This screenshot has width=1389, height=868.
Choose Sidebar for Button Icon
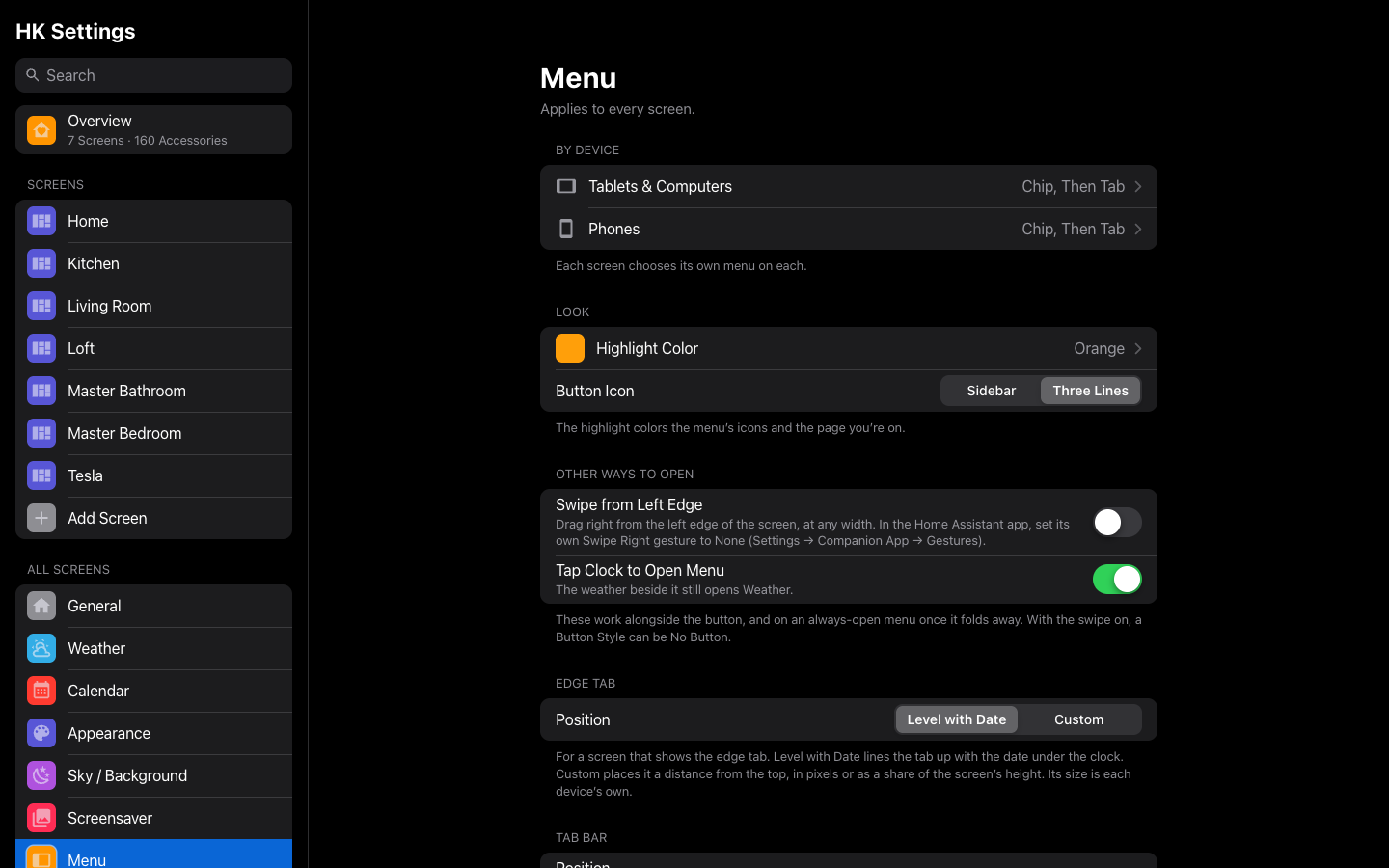tap(992, 391)
